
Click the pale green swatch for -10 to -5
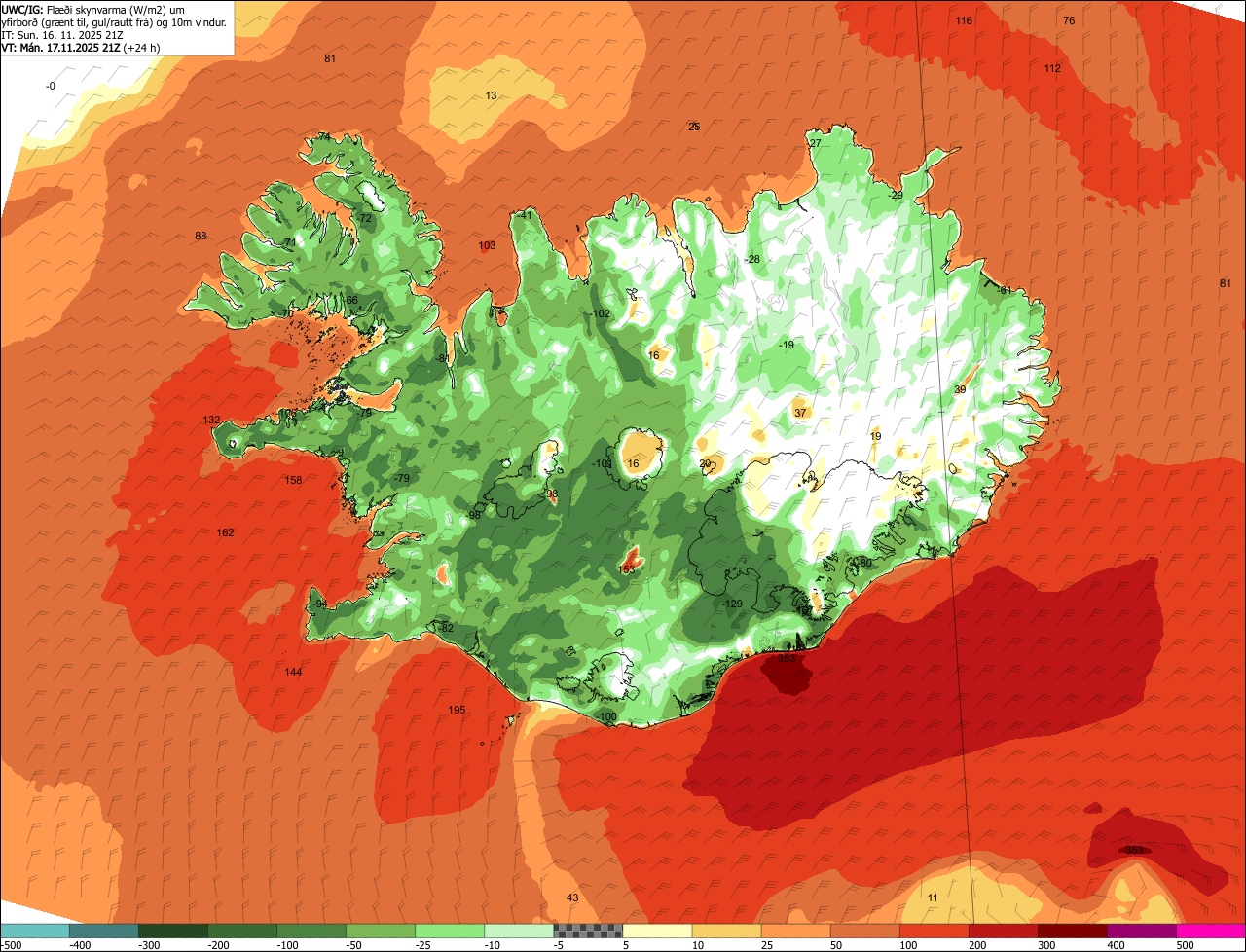518,931
